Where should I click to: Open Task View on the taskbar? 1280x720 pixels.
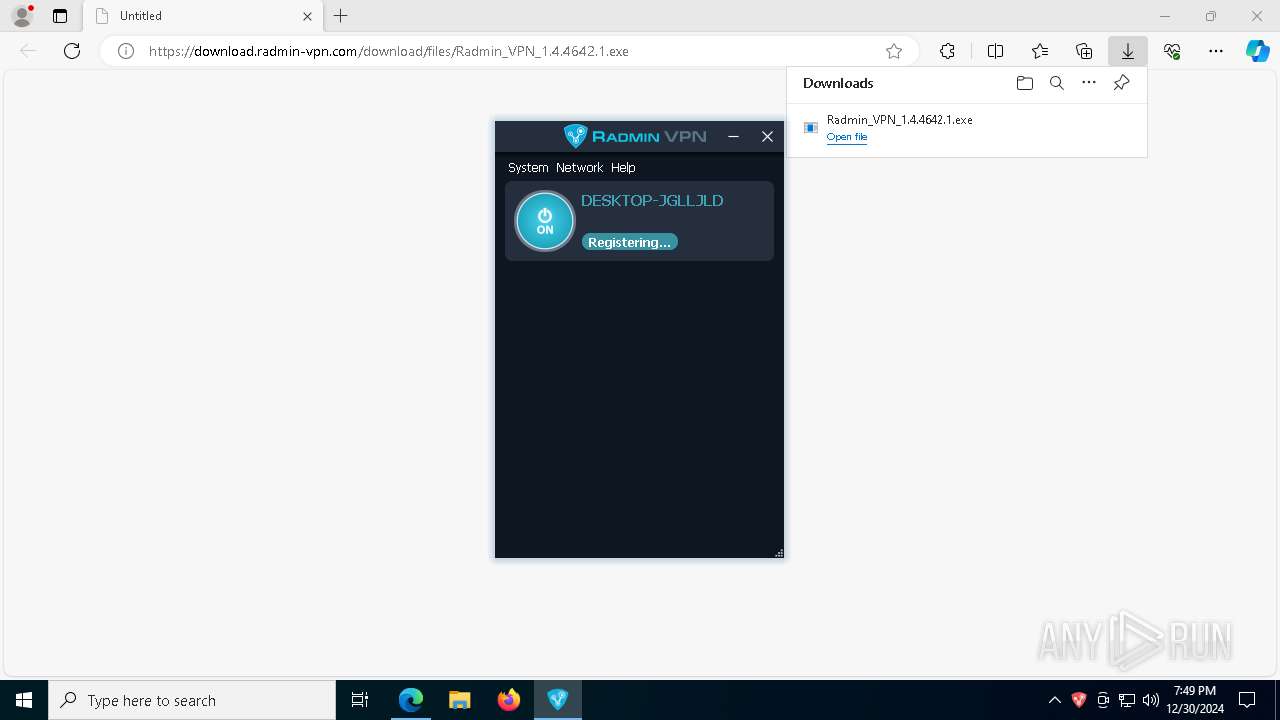click(360, 700)
